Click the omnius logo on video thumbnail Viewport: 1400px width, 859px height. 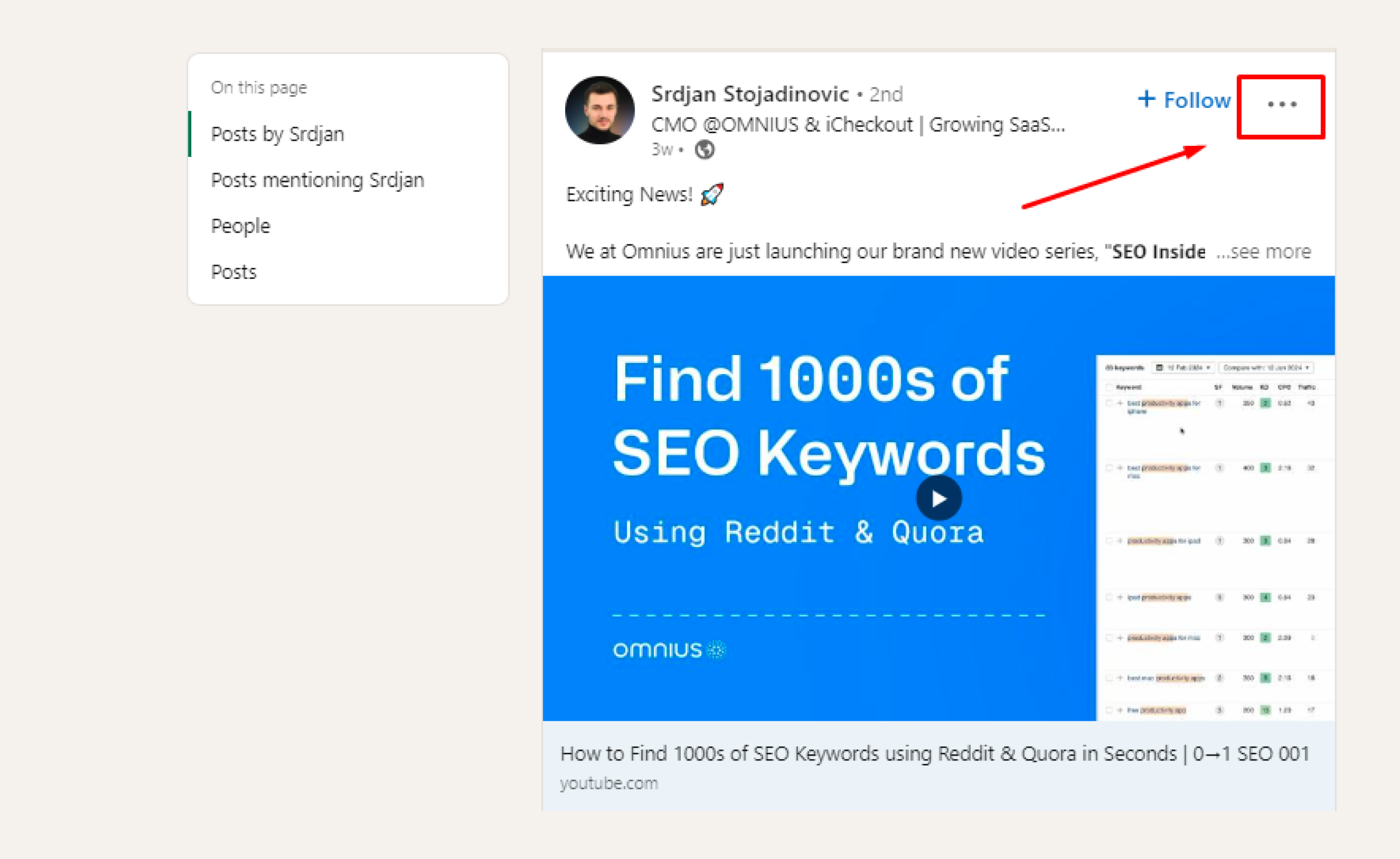coord(669,650)
